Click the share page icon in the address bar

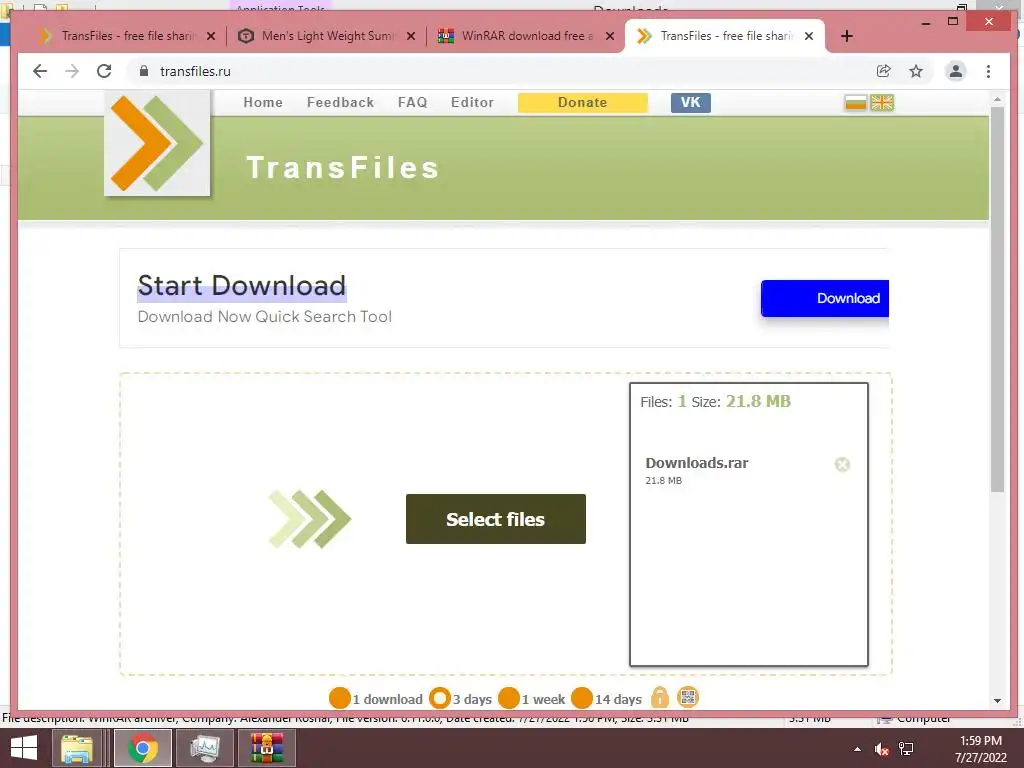883,71
